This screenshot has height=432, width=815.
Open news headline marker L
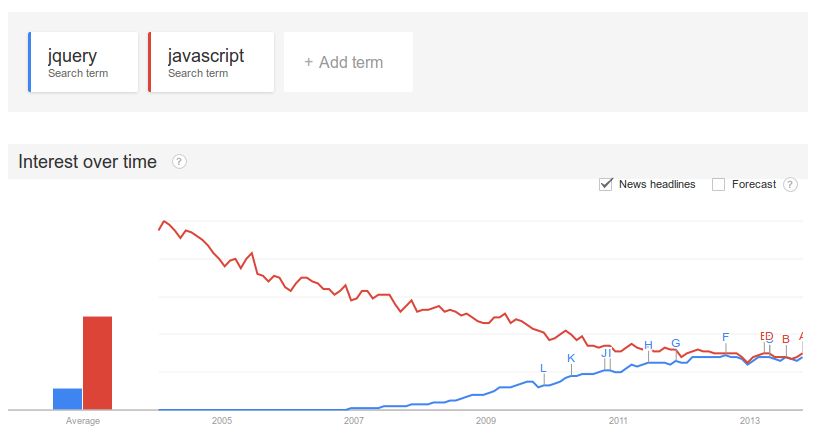[543, 368]
